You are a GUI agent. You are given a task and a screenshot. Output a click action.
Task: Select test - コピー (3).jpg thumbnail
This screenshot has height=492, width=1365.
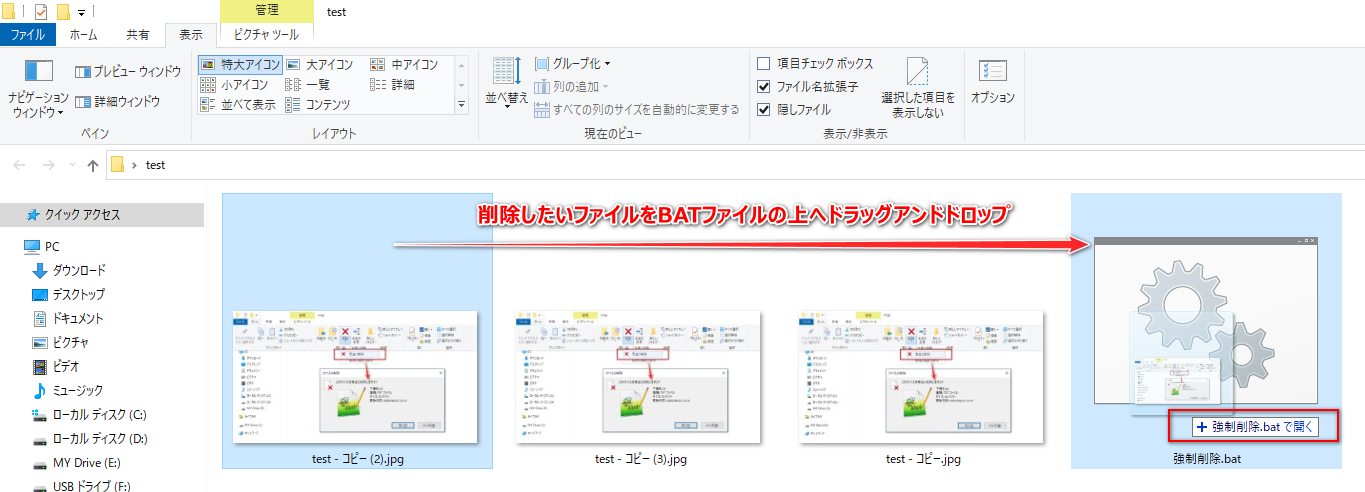640,375
